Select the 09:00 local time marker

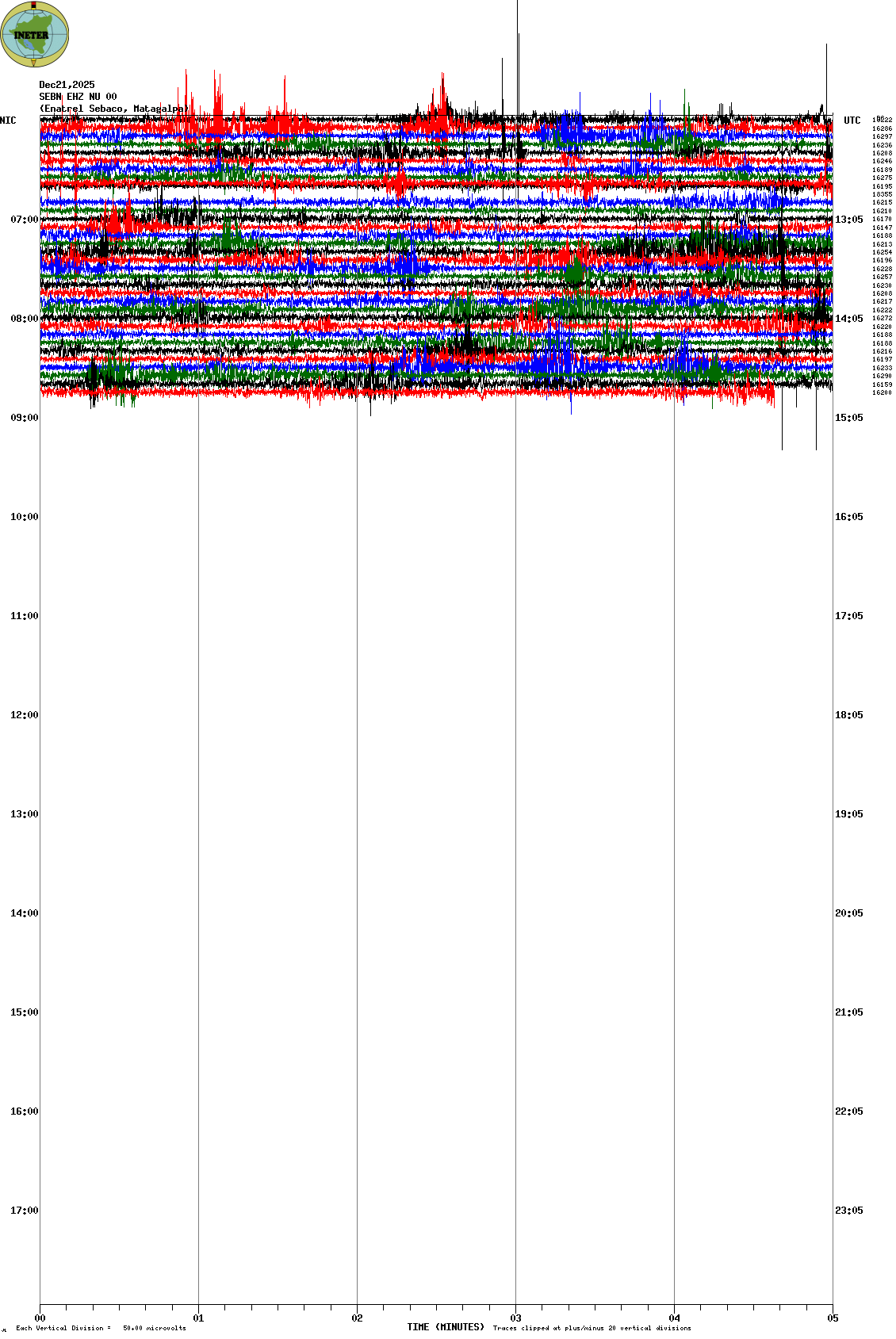click(x=24, y=418)
